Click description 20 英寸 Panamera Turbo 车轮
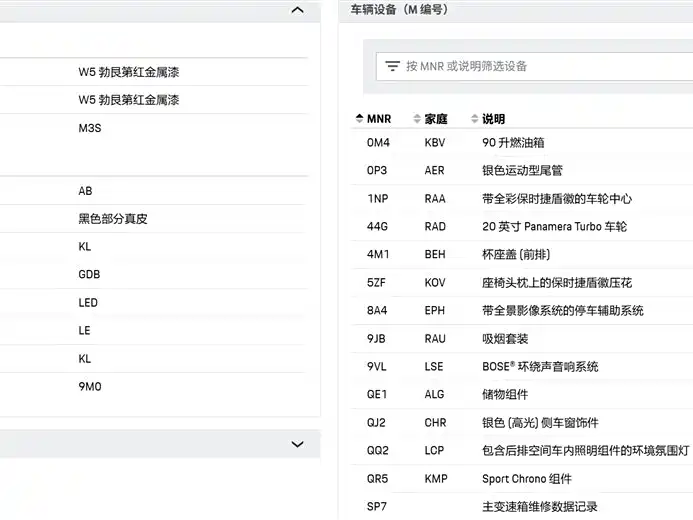Image resolution: width=693 pixels, height=520 pixels. 554,227
